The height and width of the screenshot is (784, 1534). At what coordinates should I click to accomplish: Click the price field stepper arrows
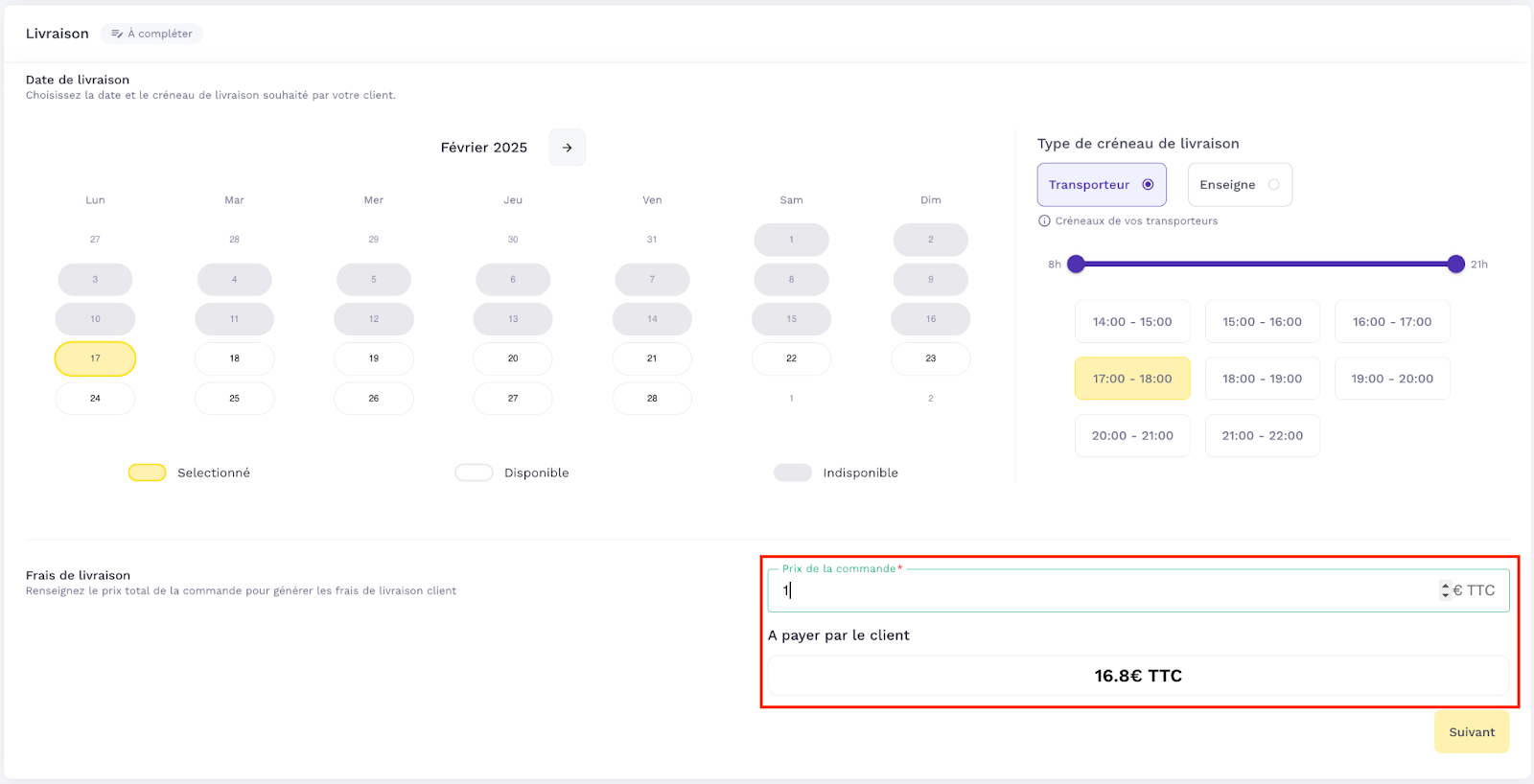[x=1445, y=590]
